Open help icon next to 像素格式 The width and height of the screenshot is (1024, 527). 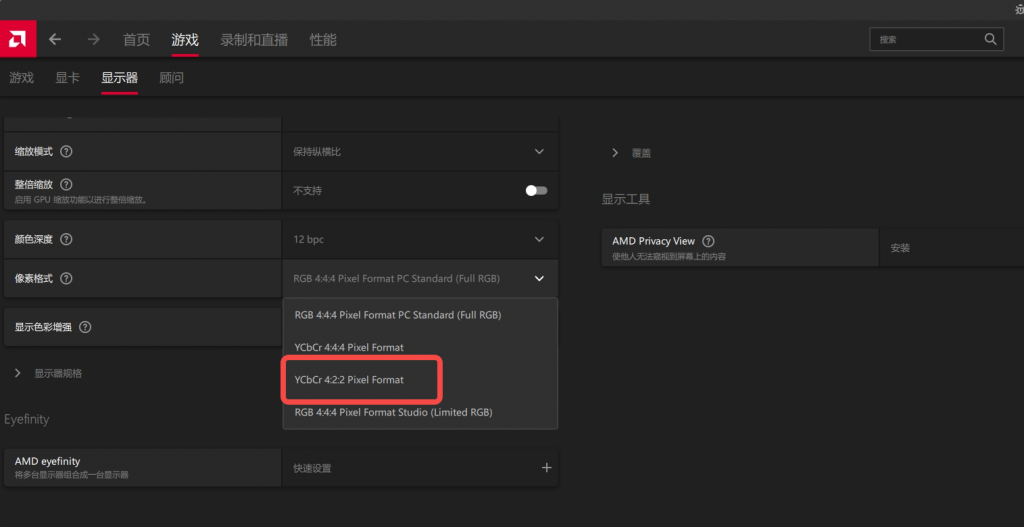(x=66, y=278)
